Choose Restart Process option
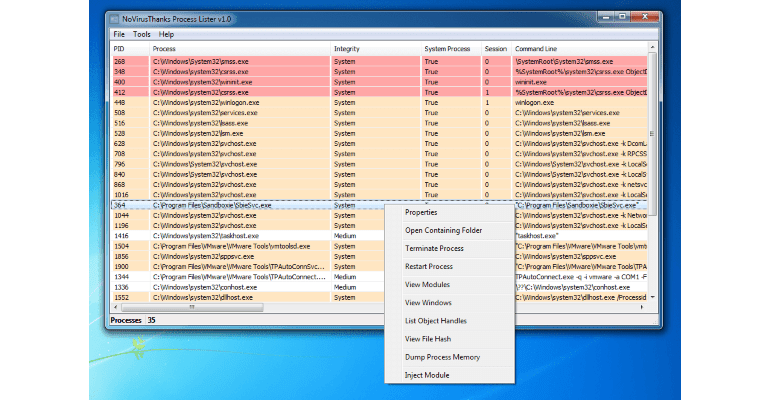 pyautogui.click(x=429, y=267)
